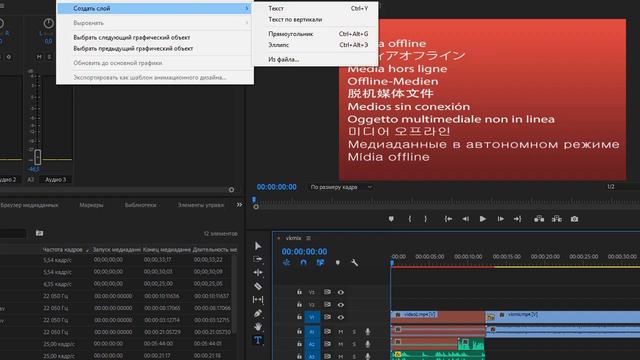Viewport: 640px width, 360px height.
Task: Select the Razor tool
Action: [258, 286]
